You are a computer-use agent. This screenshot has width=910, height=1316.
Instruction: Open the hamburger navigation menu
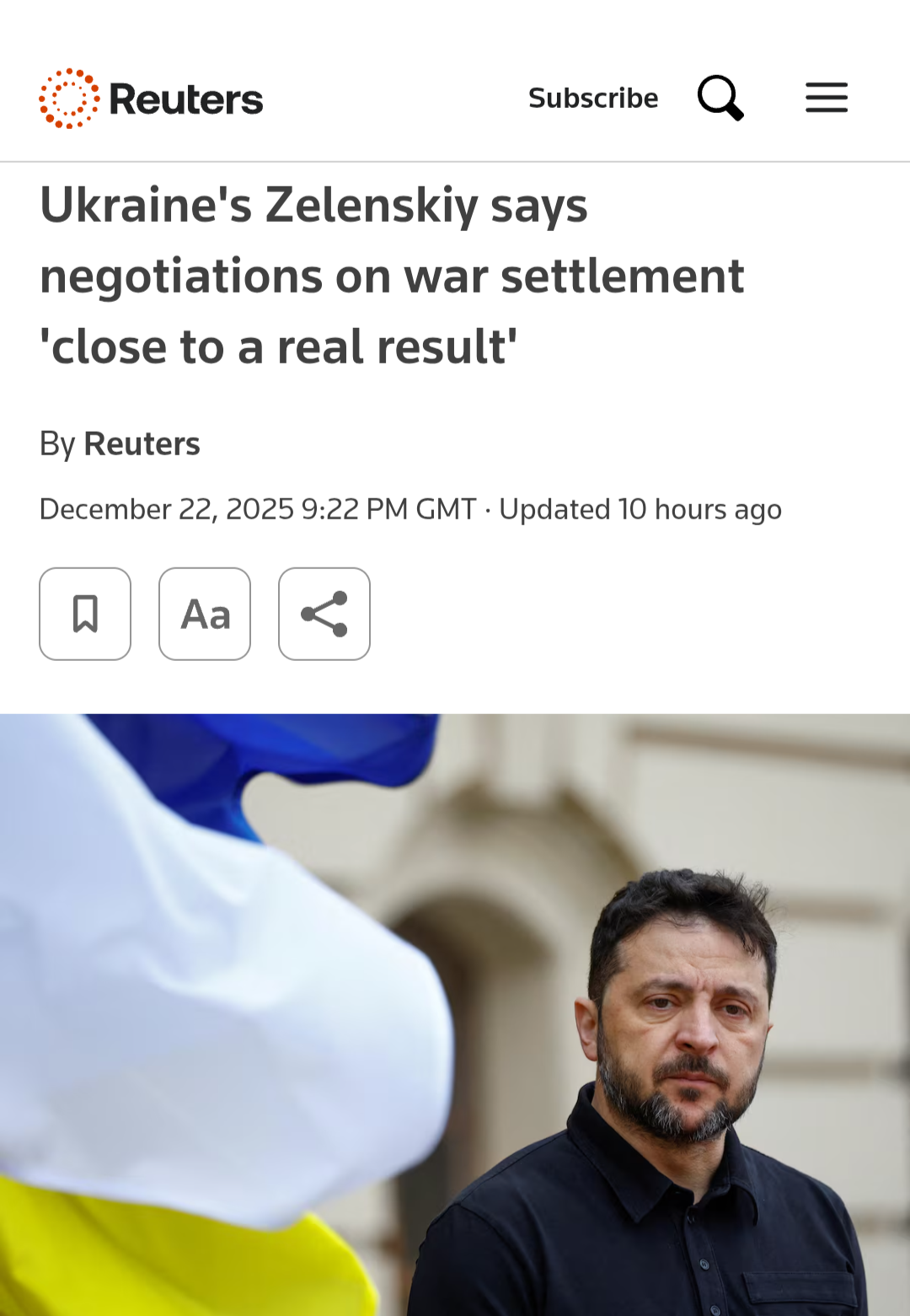tap(827, 98)
